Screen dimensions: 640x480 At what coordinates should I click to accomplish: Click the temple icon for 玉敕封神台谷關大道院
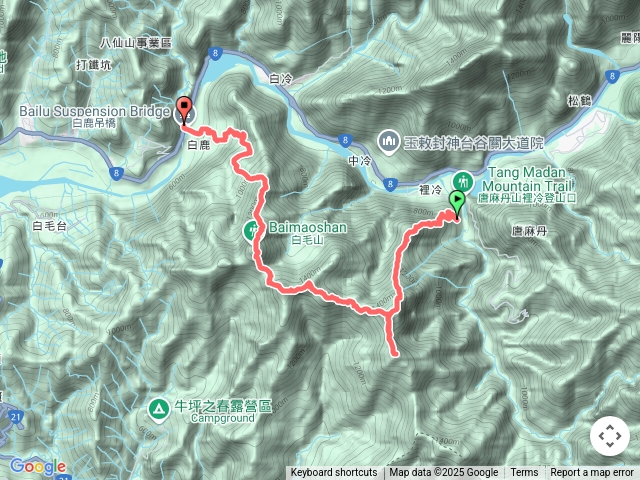point(389,142)
